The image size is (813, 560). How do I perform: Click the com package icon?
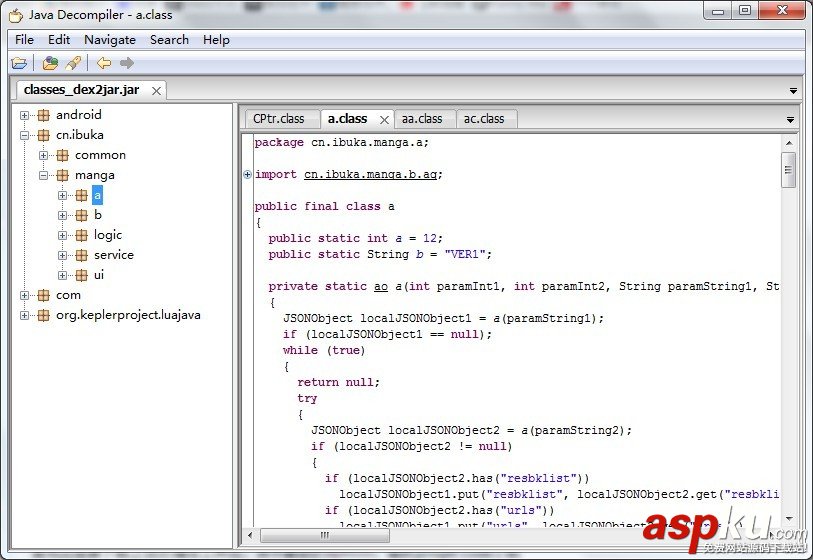point(44,295)
